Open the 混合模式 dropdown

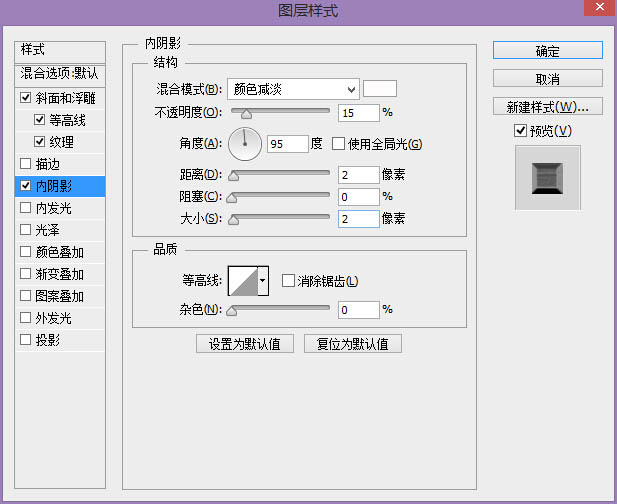click(292, 89)
